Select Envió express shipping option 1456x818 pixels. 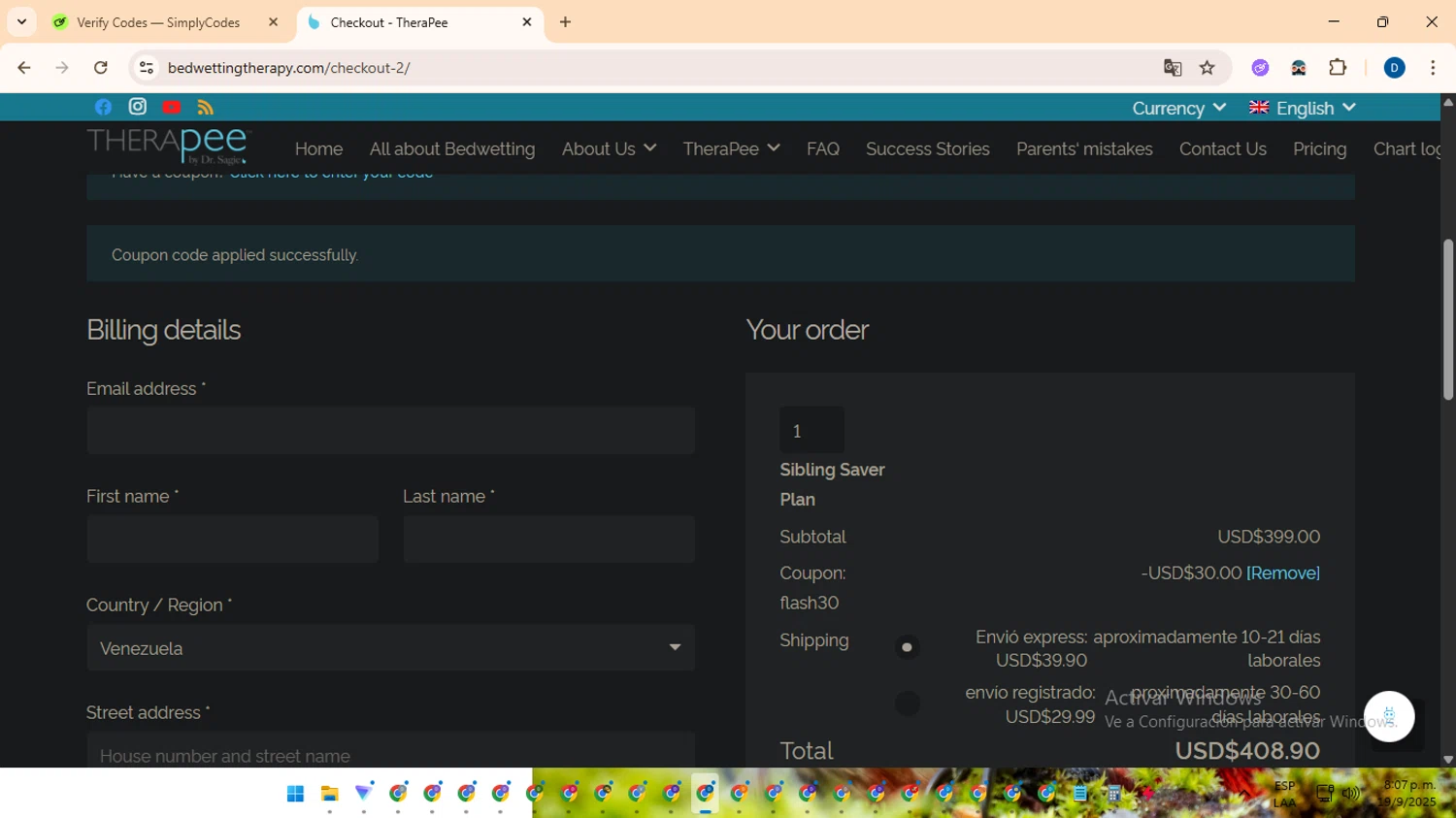pos(907,647)
